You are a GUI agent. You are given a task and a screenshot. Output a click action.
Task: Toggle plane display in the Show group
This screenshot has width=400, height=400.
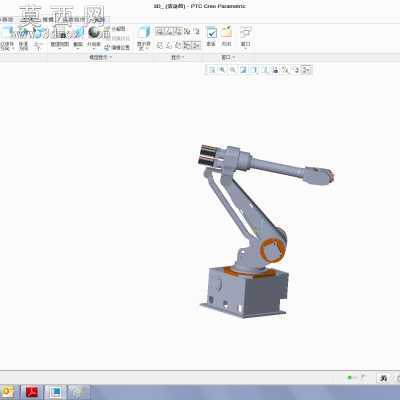[159, 32]
